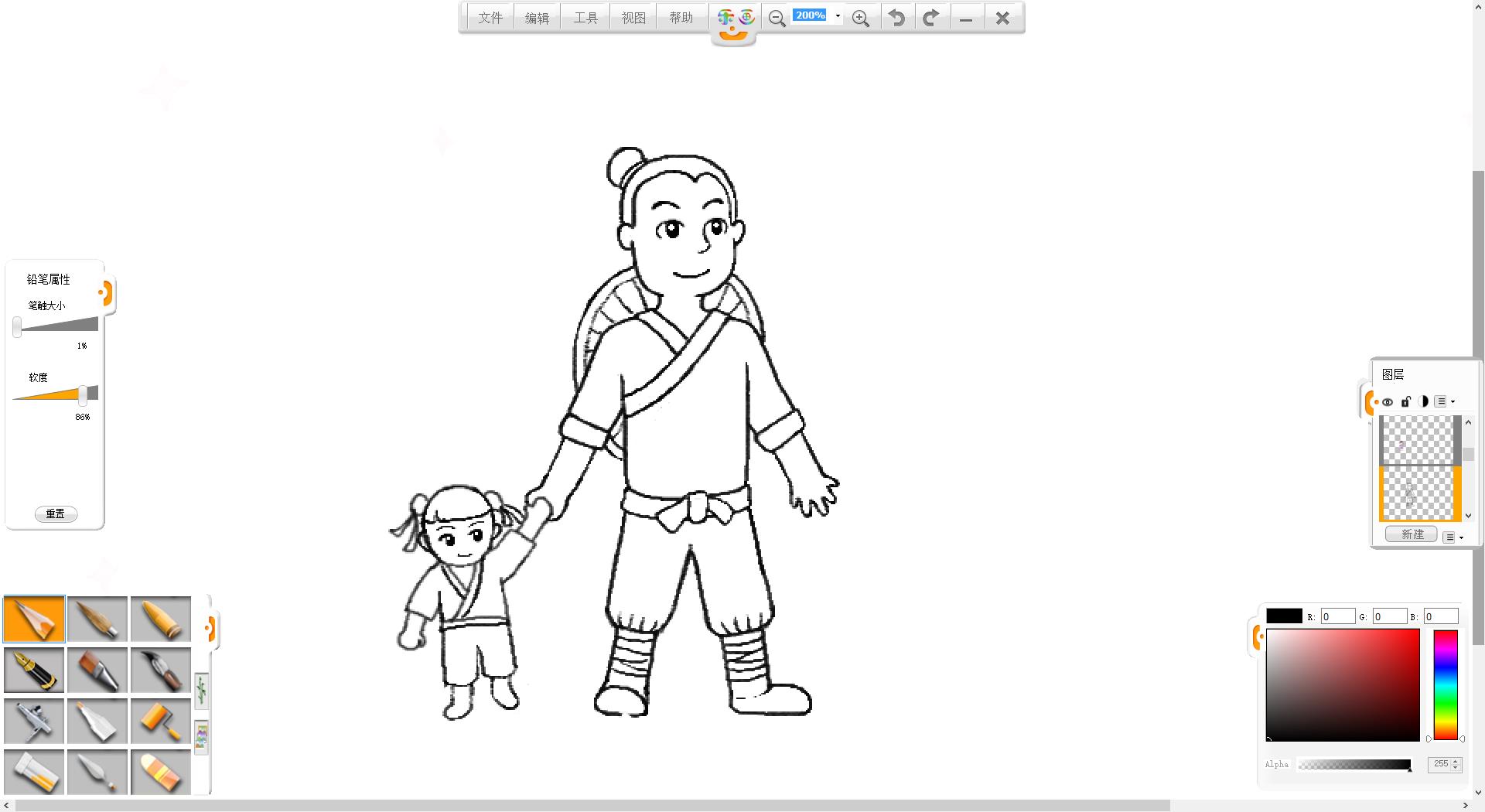Click 新建 to create new layer

pos(1412,534)
